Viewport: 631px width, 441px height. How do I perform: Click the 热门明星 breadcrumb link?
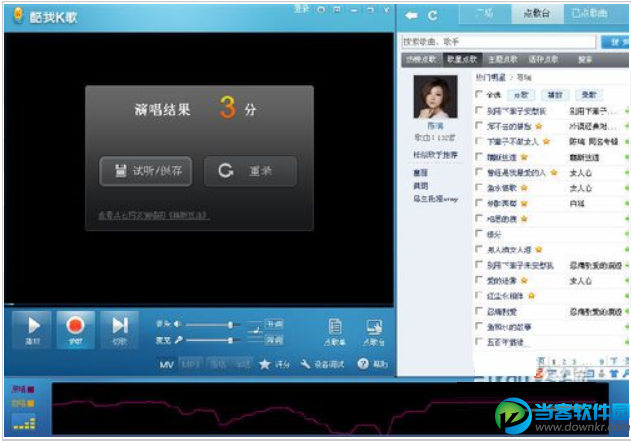coord(490,77)
